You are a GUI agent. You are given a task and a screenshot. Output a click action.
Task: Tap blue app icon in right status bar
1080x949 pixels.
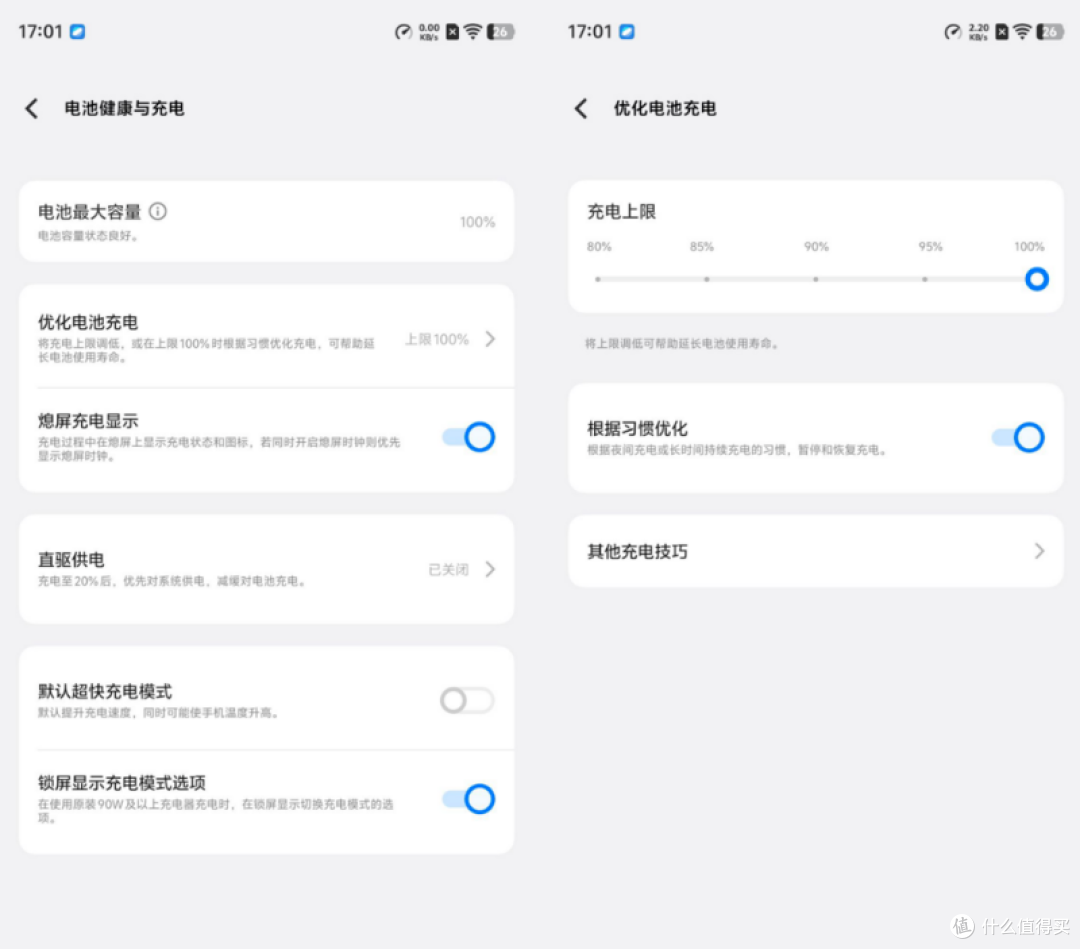627,32
